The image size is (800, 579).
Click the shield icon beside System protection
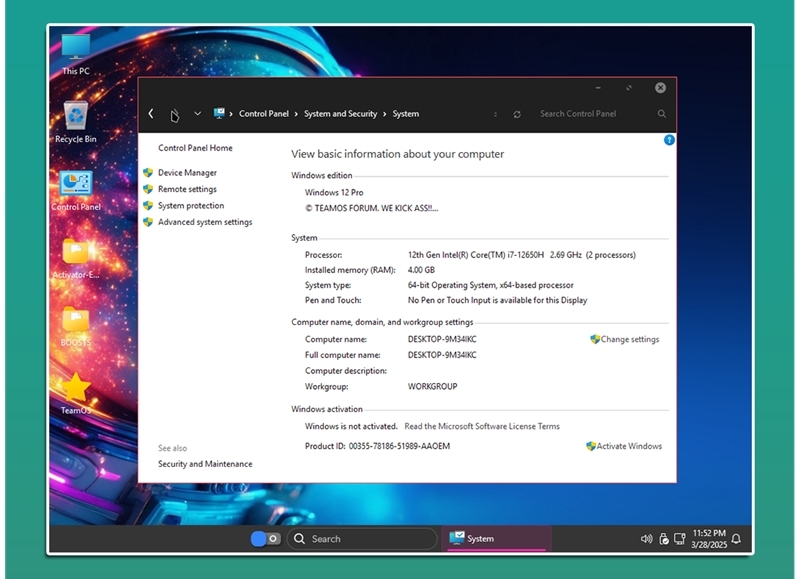pyautogui.click(x=148, y=206)
